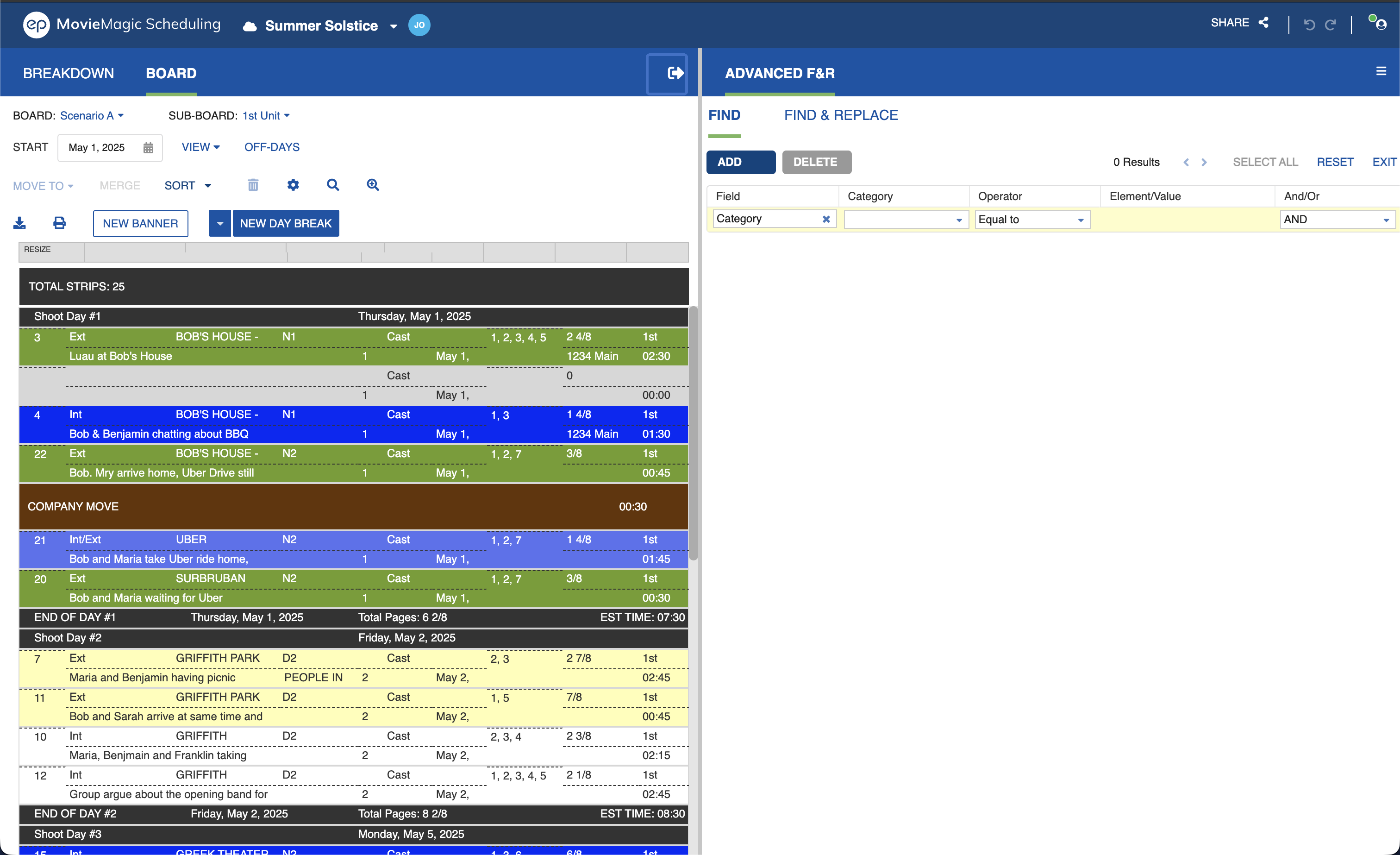This screenshot has height=855, width=1400.
Task: Open the Scenario A board dropdown
Action: (x=92, y=115)
